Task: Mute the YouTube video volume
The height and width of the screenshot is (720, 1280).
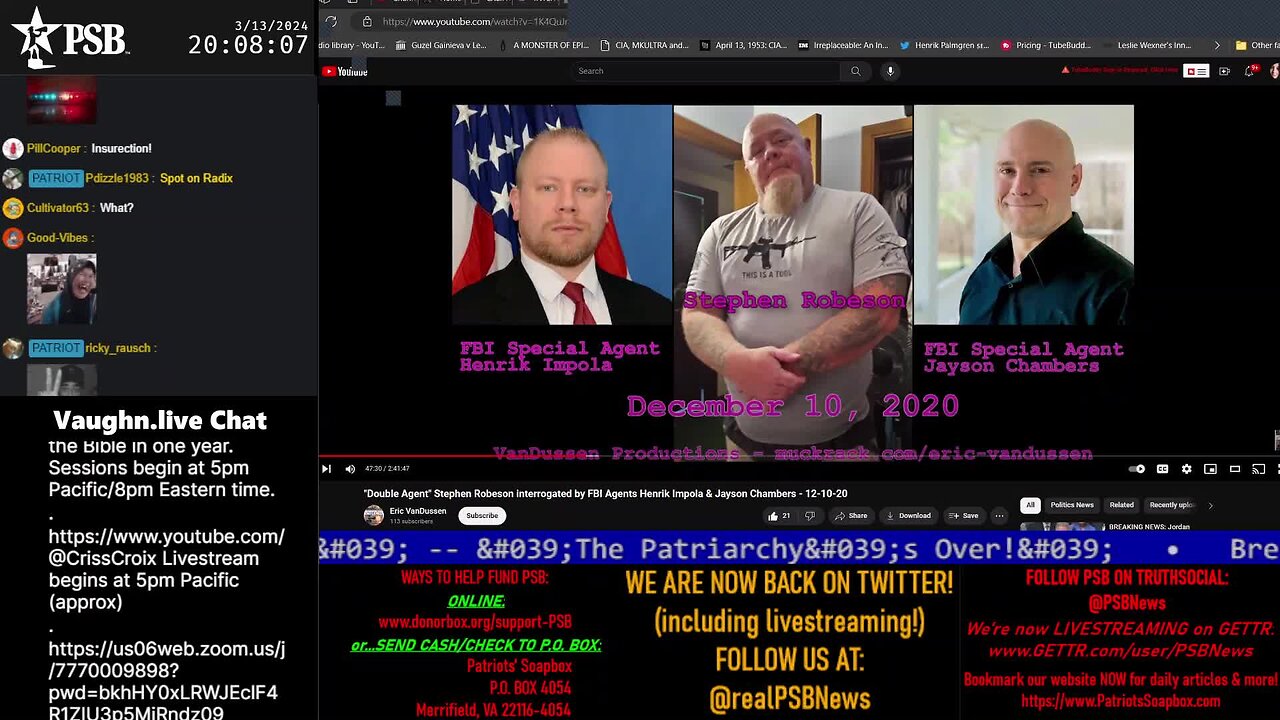Action: point(350,469)
